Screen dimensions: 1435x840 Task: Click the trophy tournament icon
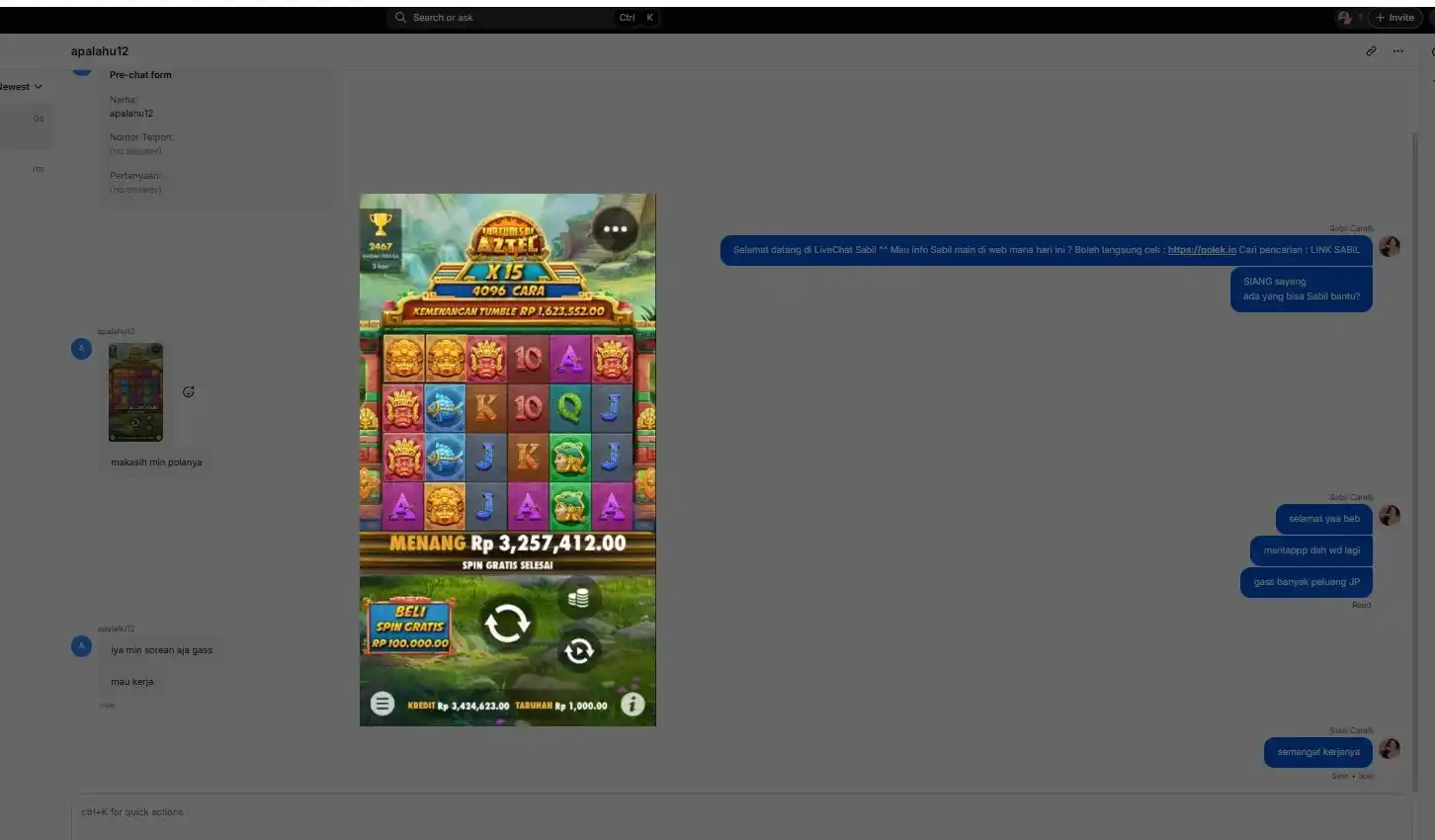(380, 224)
